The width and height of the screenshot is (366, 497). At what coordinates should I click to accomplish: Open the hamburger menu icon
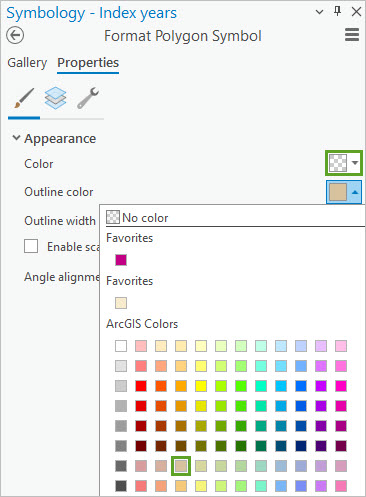point(352,35)
